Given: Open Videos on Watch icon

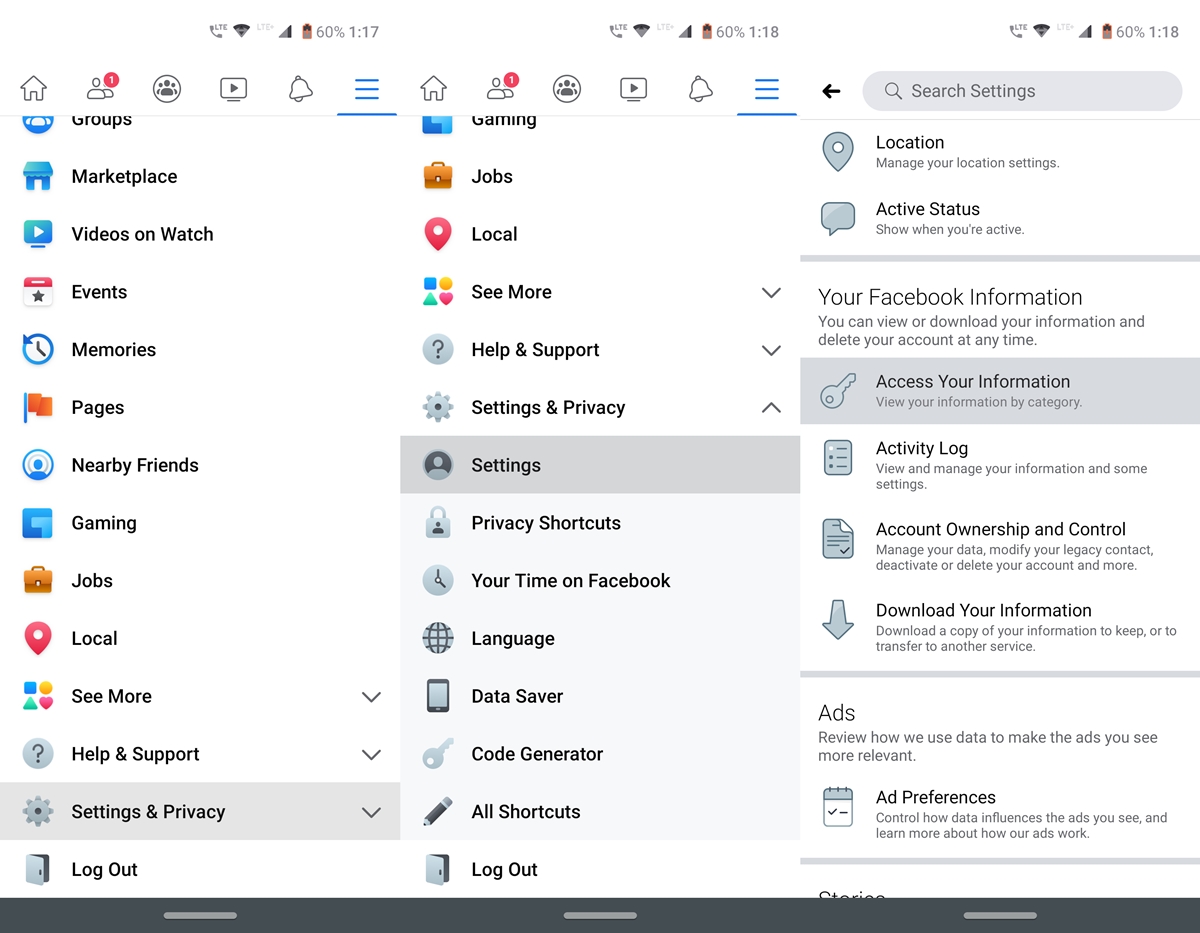Looking at the screenshot, I should click(38, 234).
